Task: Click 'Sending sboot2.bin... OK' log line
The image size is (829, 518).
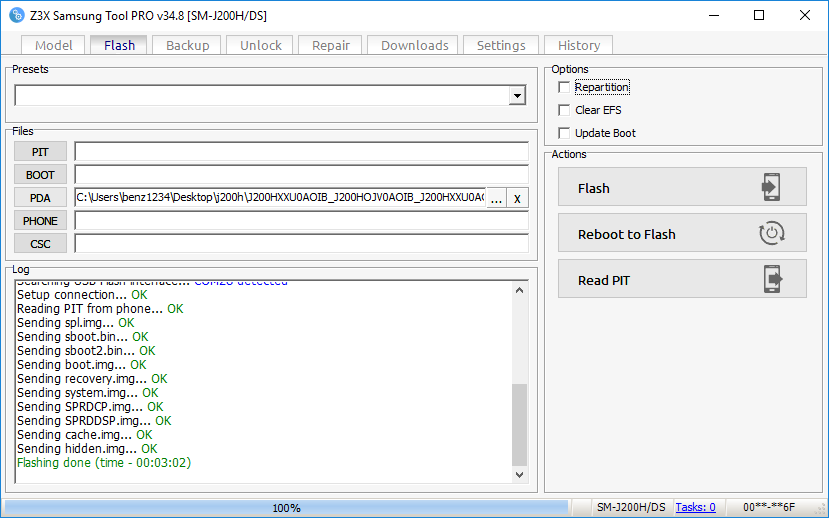Action: [x=86, y=350]
